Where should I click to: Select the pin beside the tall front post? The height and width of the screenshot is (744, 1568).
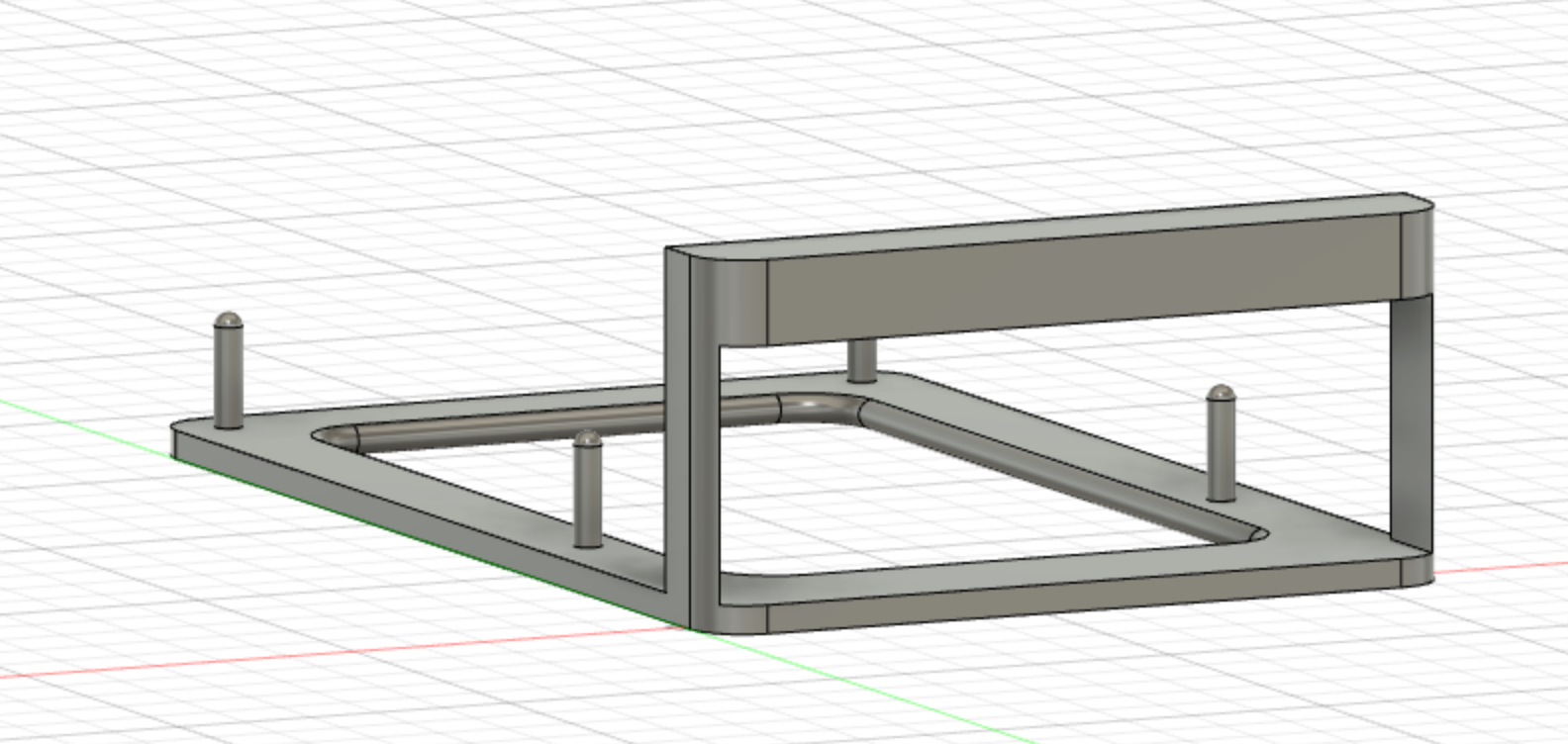pyautogui.click(x=588, y=489)
